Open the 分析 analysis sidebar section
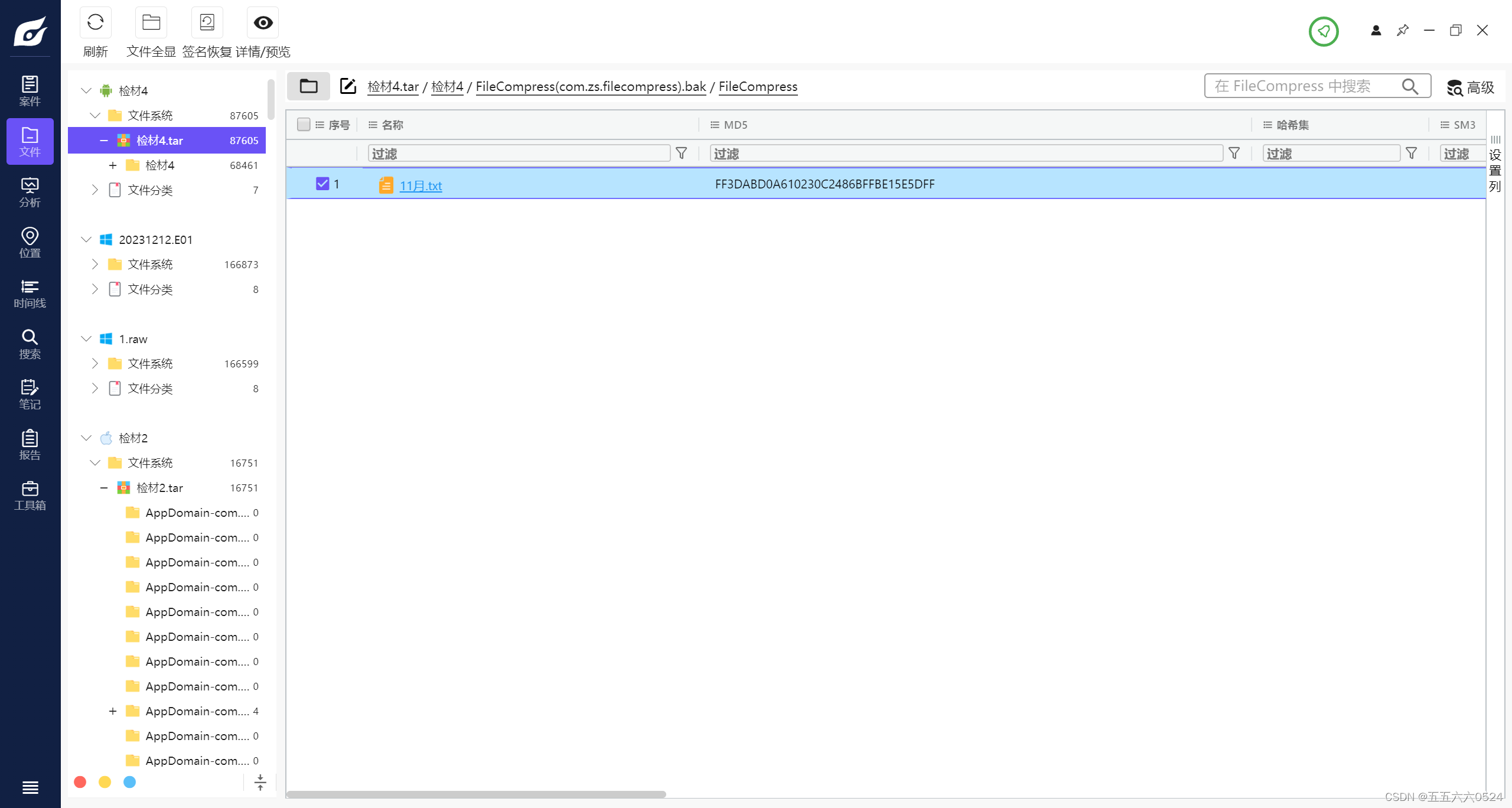1512x808 pixels. [x=30, y=193]
